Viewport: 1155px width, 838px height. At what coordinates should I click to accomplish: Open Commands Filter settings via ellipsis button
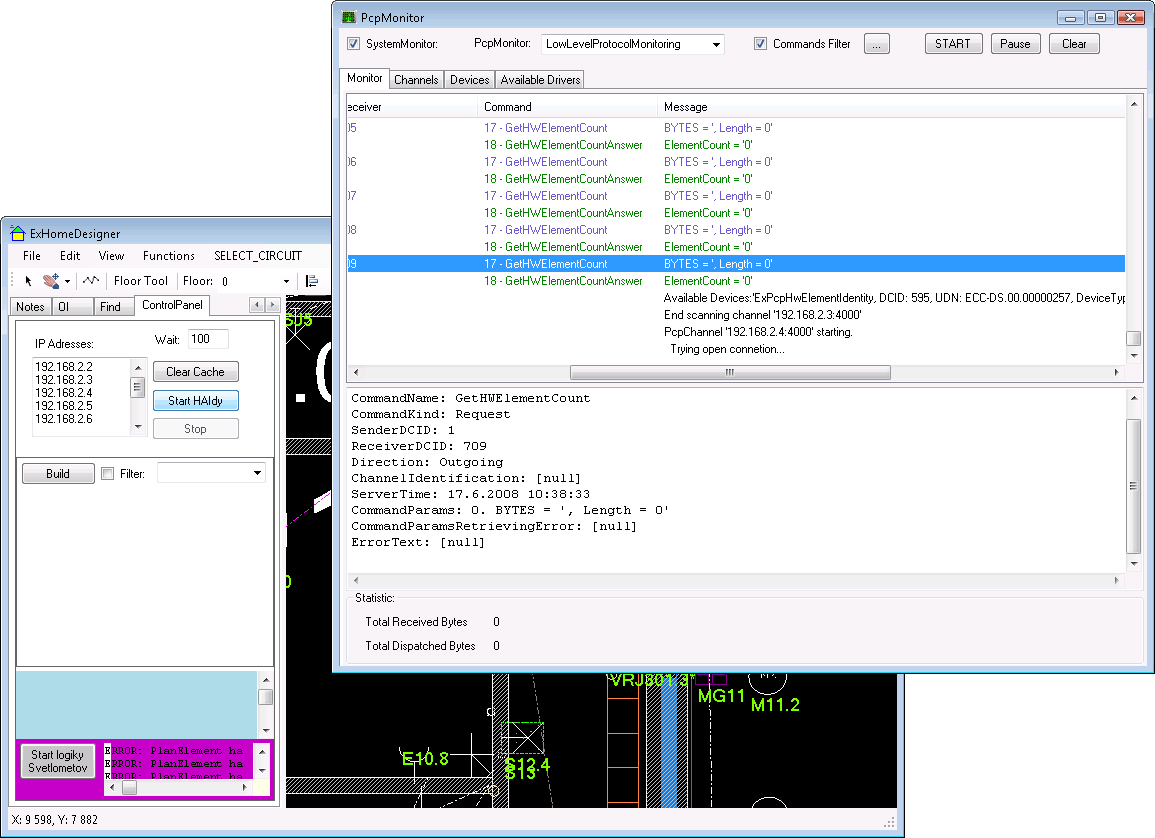[877, 43]
